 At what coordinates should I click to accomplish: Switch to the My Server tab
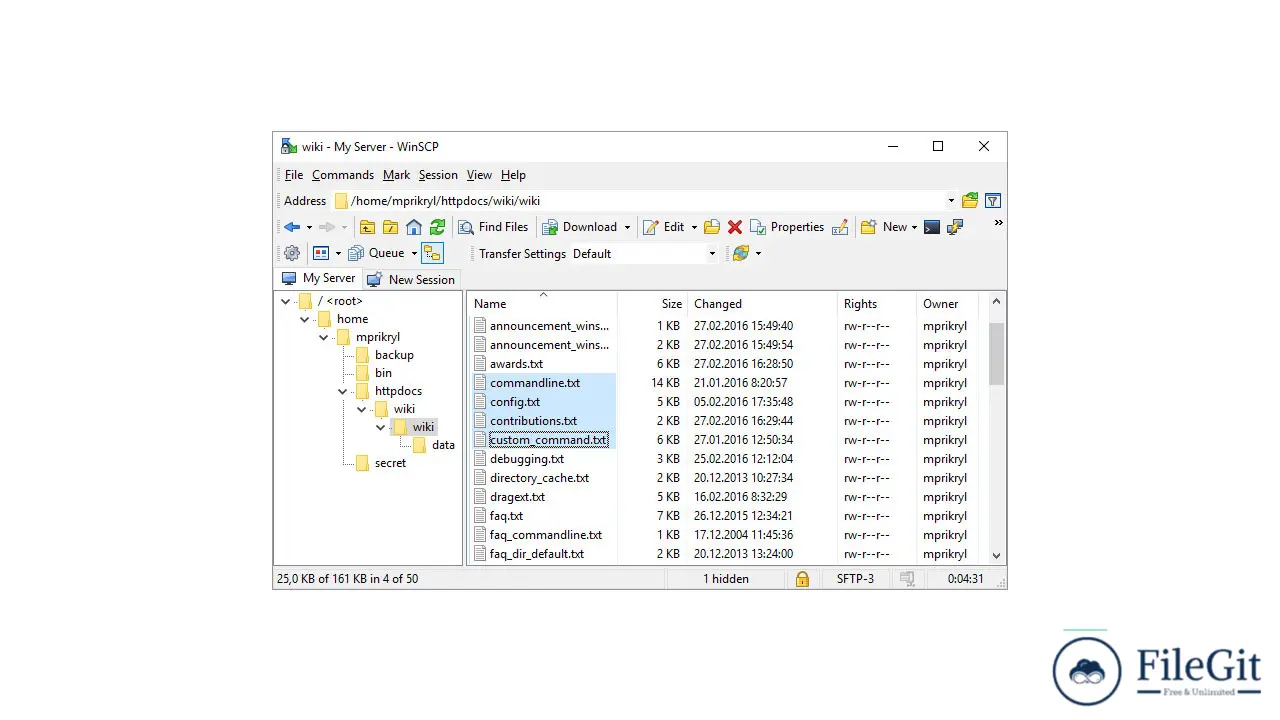[318, 278]
